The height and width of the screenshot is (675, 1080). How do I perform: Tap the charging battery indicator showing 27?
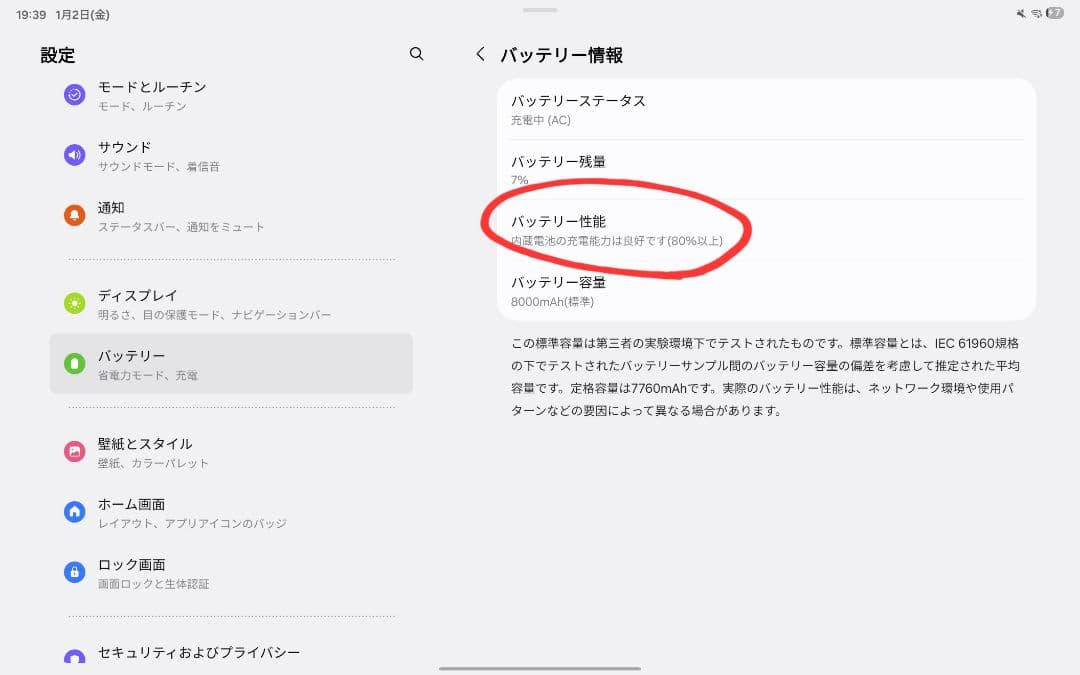click(1055, 13)
